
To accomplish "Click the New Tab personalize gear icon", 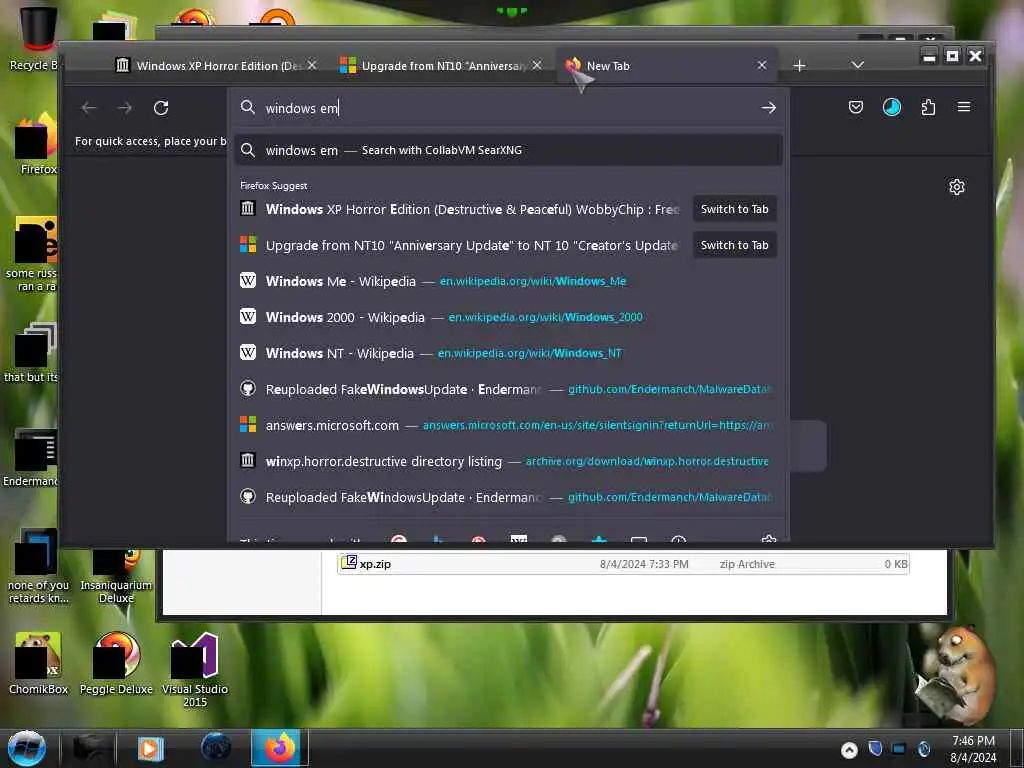I will click(957, 187).
